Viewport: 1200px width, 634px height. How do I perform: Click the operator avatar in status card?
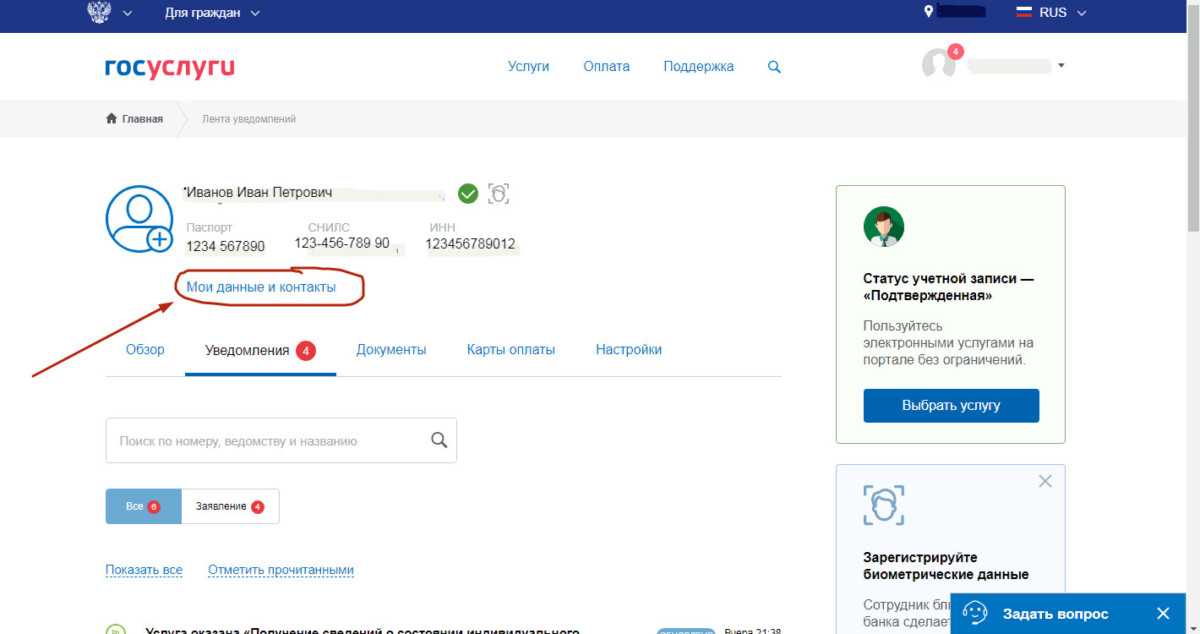tap(883, 226)
